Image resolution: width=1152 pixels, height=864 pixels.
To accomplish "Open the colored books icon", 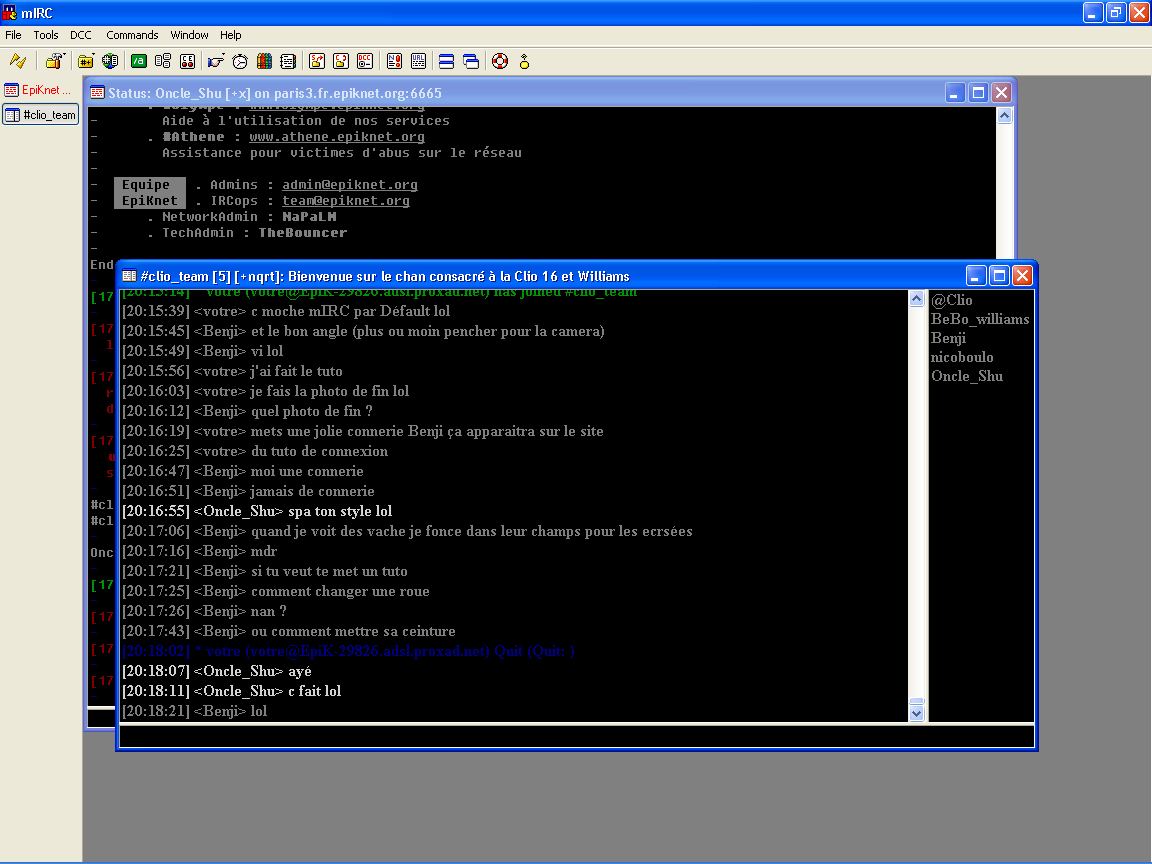I will pyautogui.click(x=264, y=62).
